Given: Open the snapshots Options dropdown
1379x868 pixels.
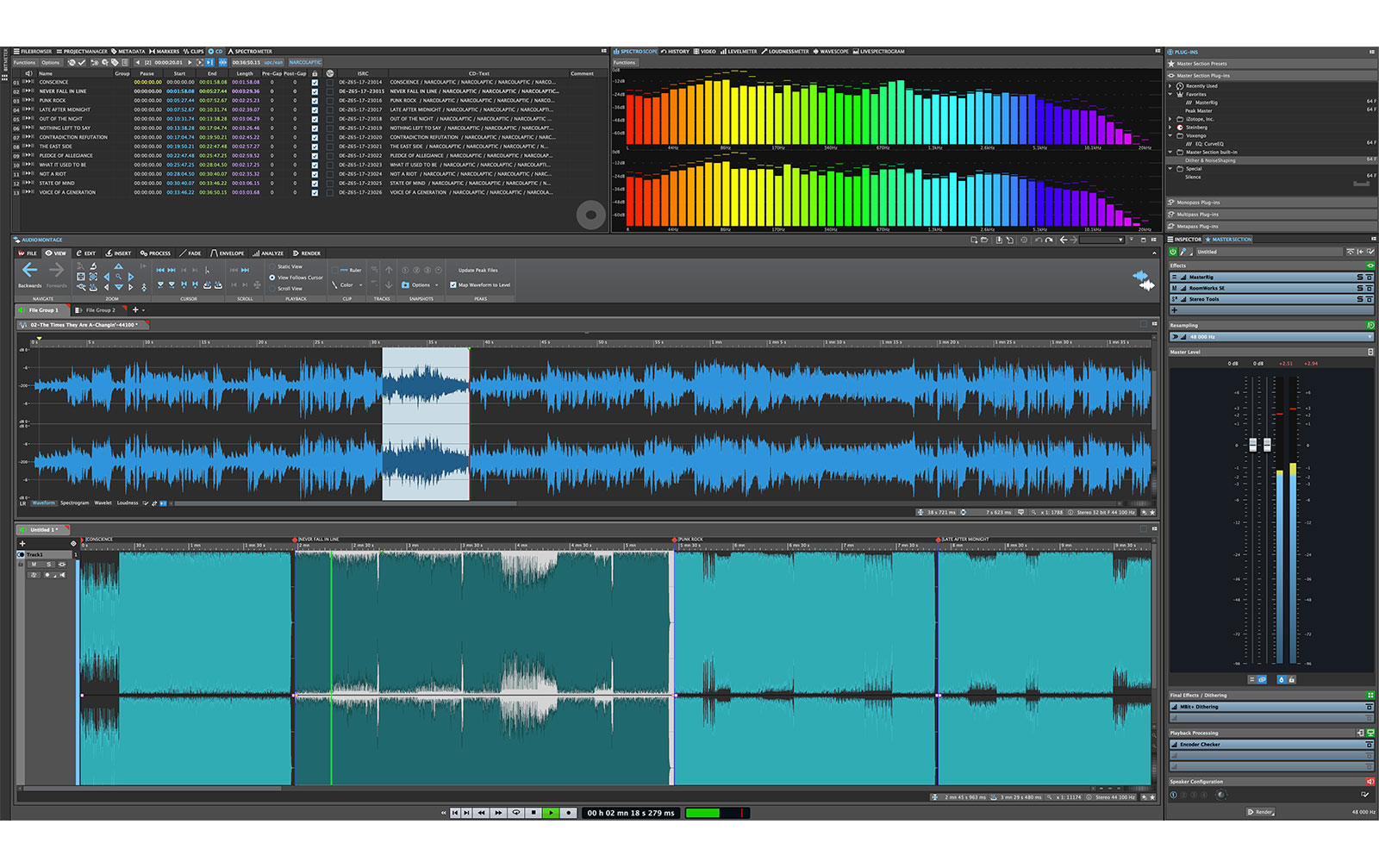Looking at the screenshot, I should click(421, 284).
